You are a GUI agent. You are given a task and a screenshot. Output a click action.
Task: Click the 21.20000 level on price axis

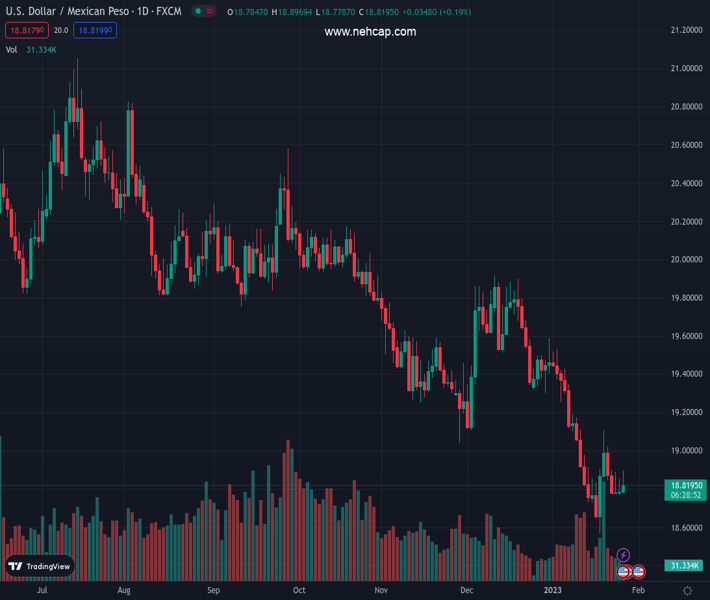(685, 31)
